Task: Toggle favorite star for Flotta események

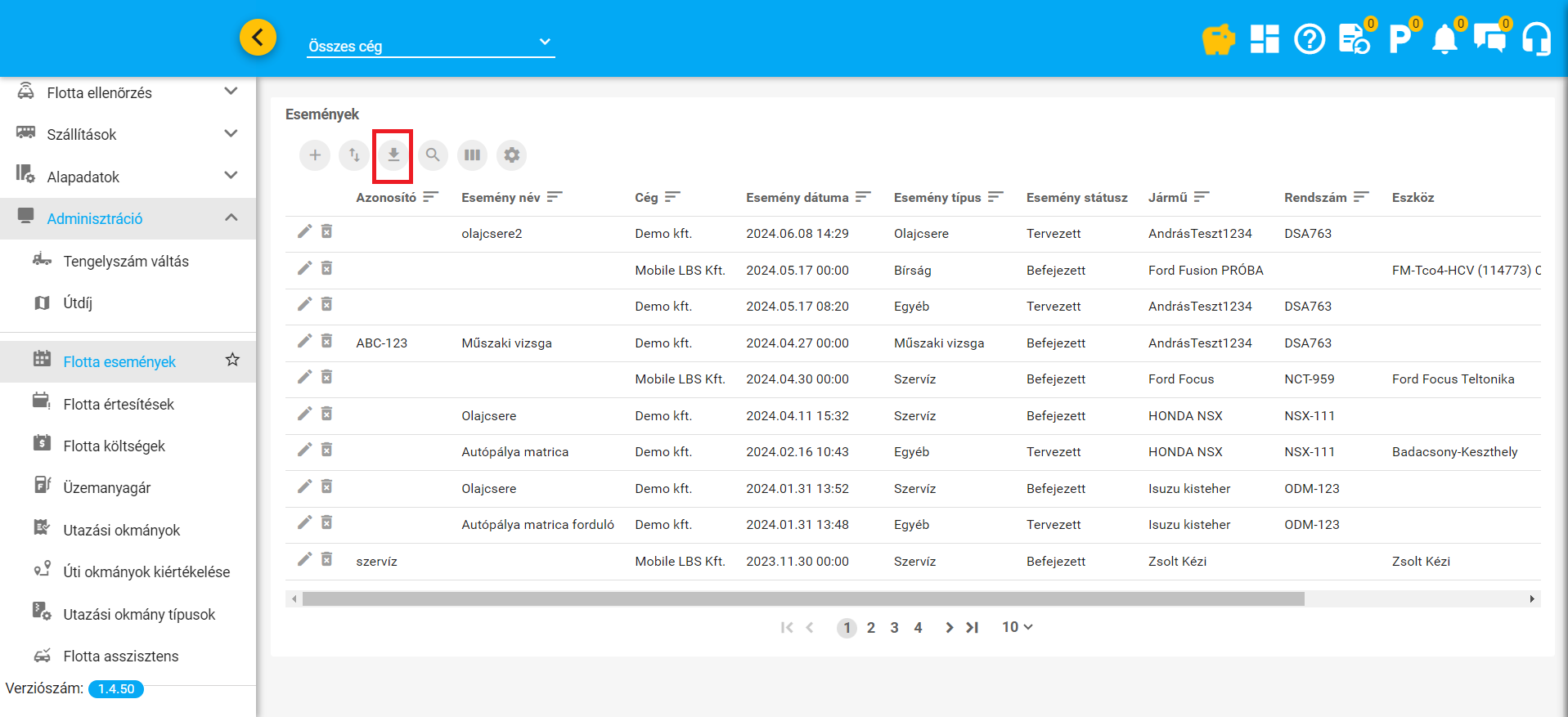Action: (232, 360)
